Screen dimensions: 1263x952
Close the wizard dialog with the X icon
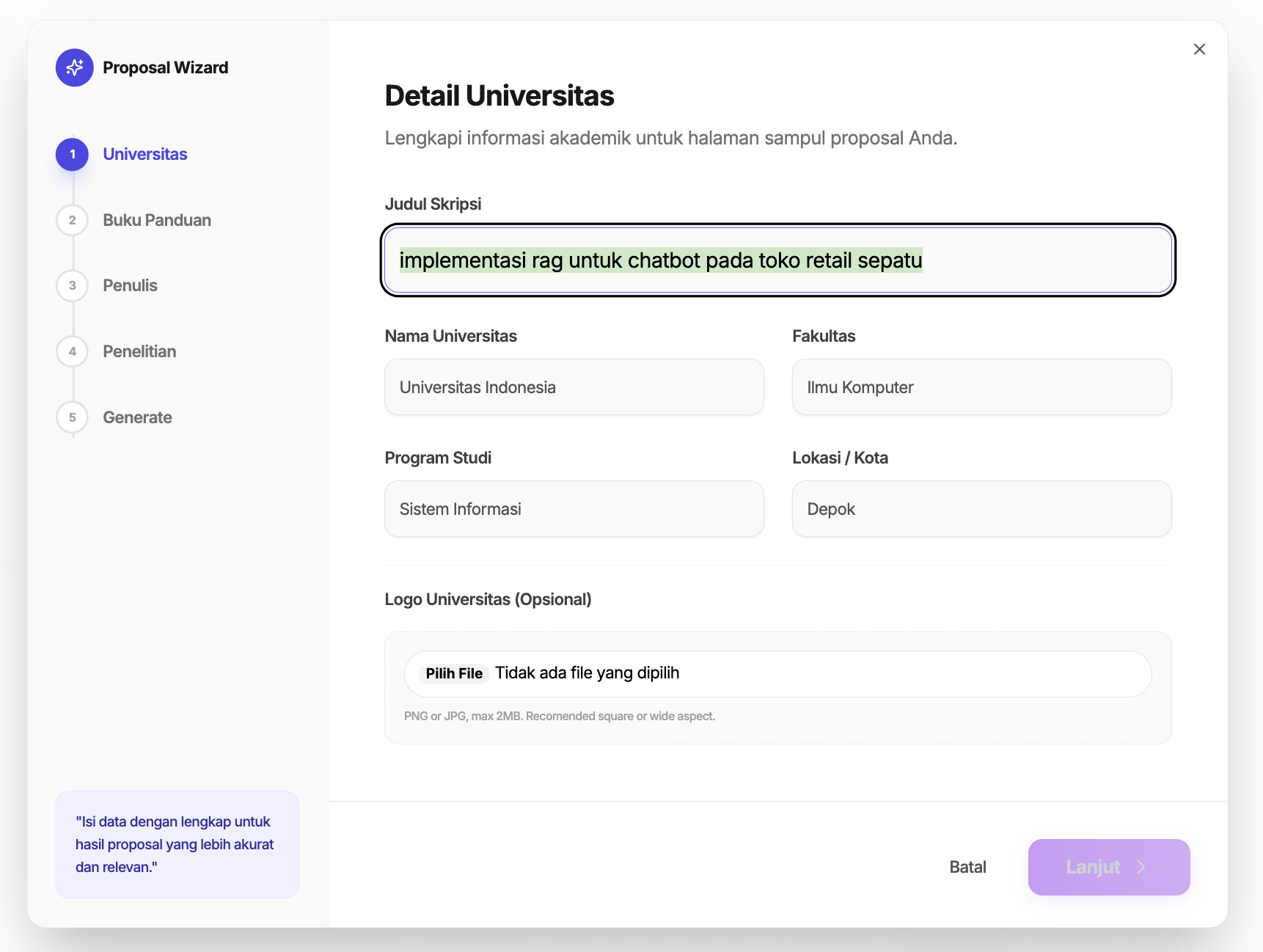pos(1199,49)
